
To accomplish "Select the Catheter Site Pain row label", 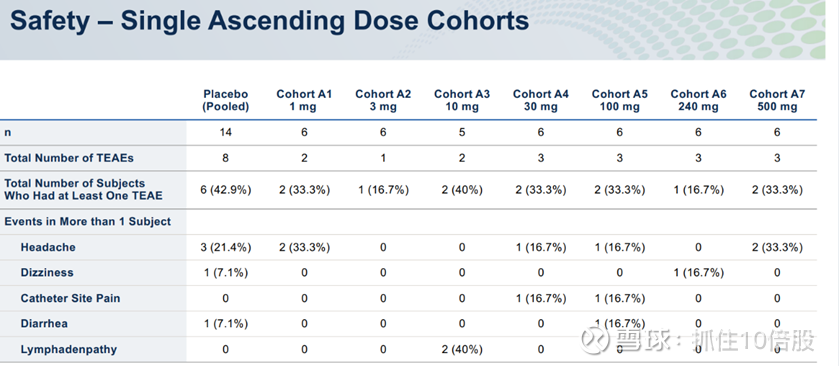I will pyautogui.click(x=70, y=298).
